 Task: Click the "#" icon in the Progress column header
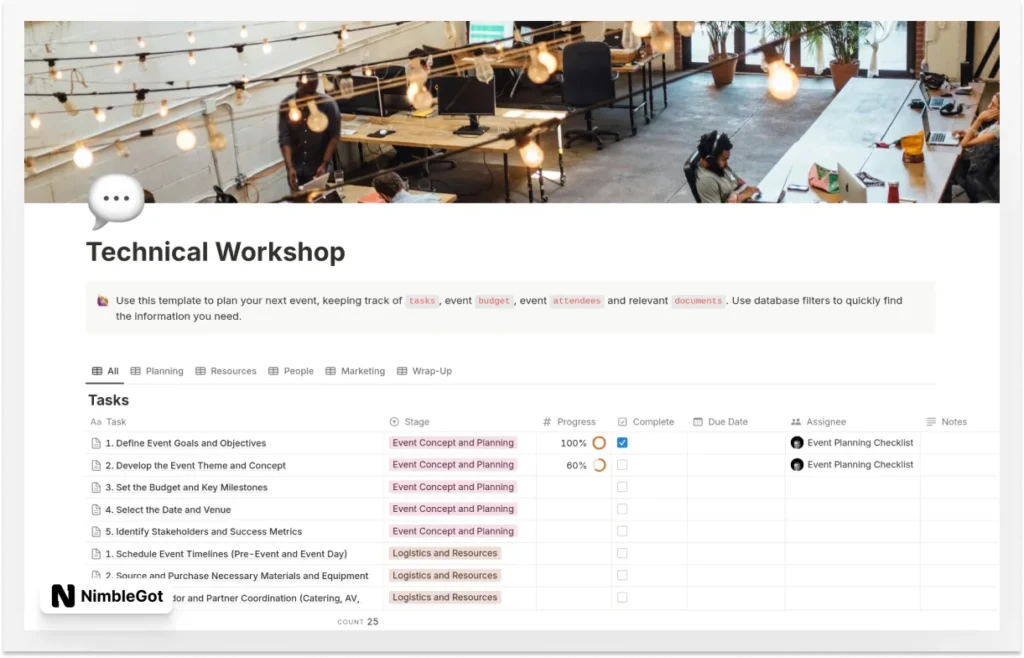point(548,421)
